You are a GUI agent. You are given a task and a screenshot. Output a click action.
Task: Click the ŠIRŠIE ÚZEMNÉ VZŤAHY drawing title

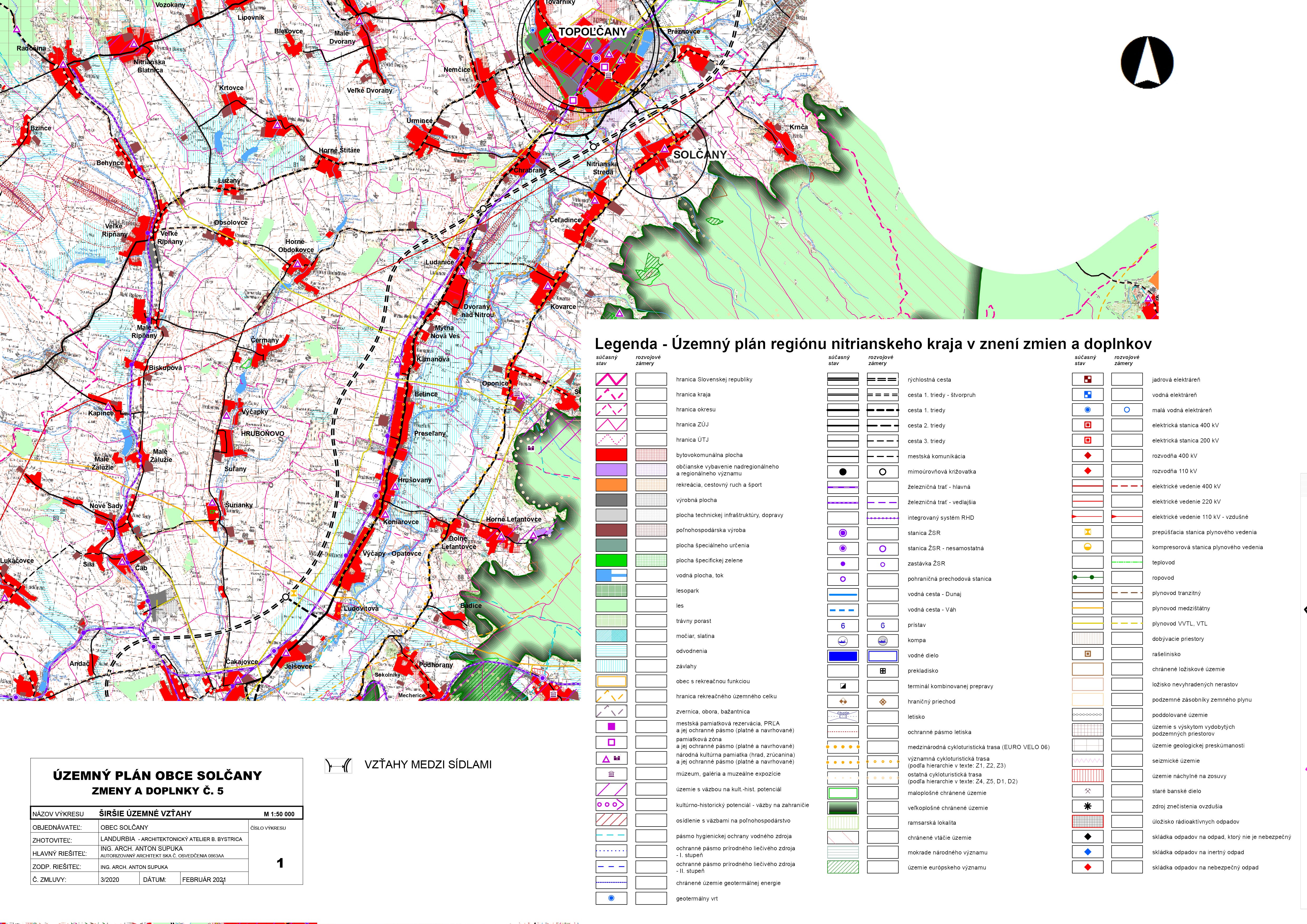(x=145, y=814)
